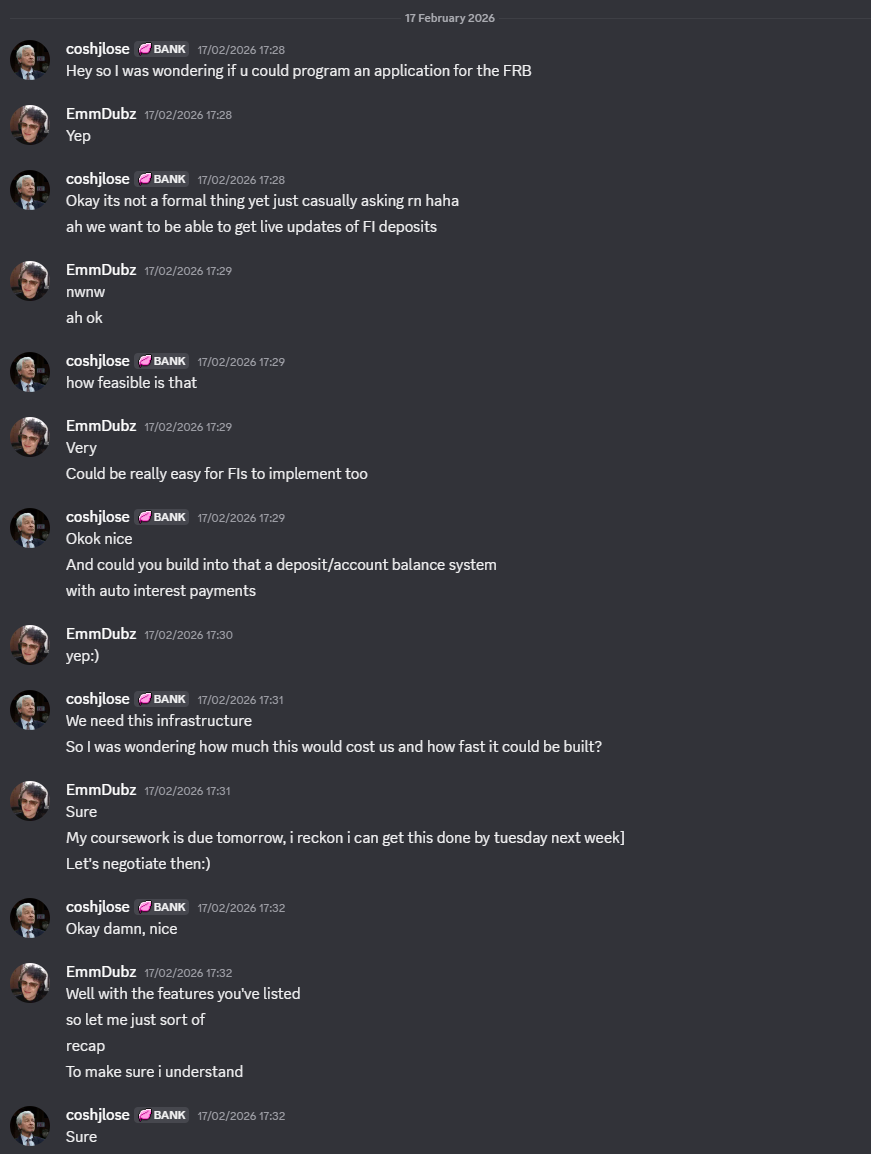Click the message "Let's negotiate then:)"
The image size is (871, 1154).
click(138, 864)
